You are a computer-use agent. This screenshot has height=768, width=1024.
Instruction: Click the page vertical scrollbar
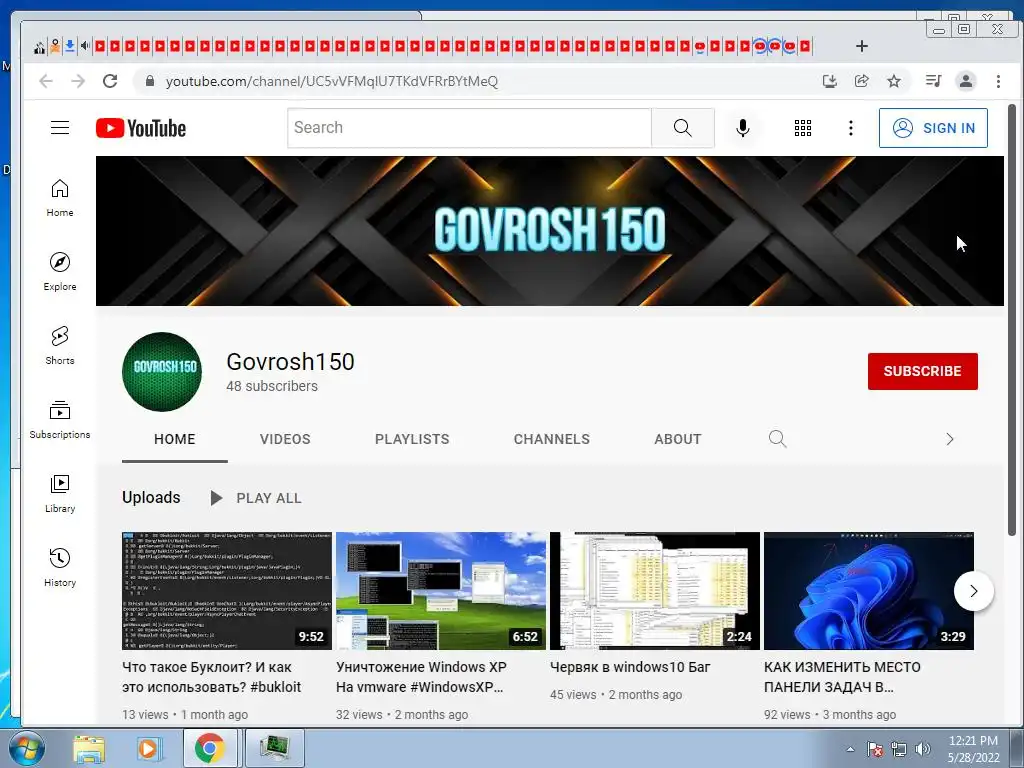click(x=1012, y=320)
